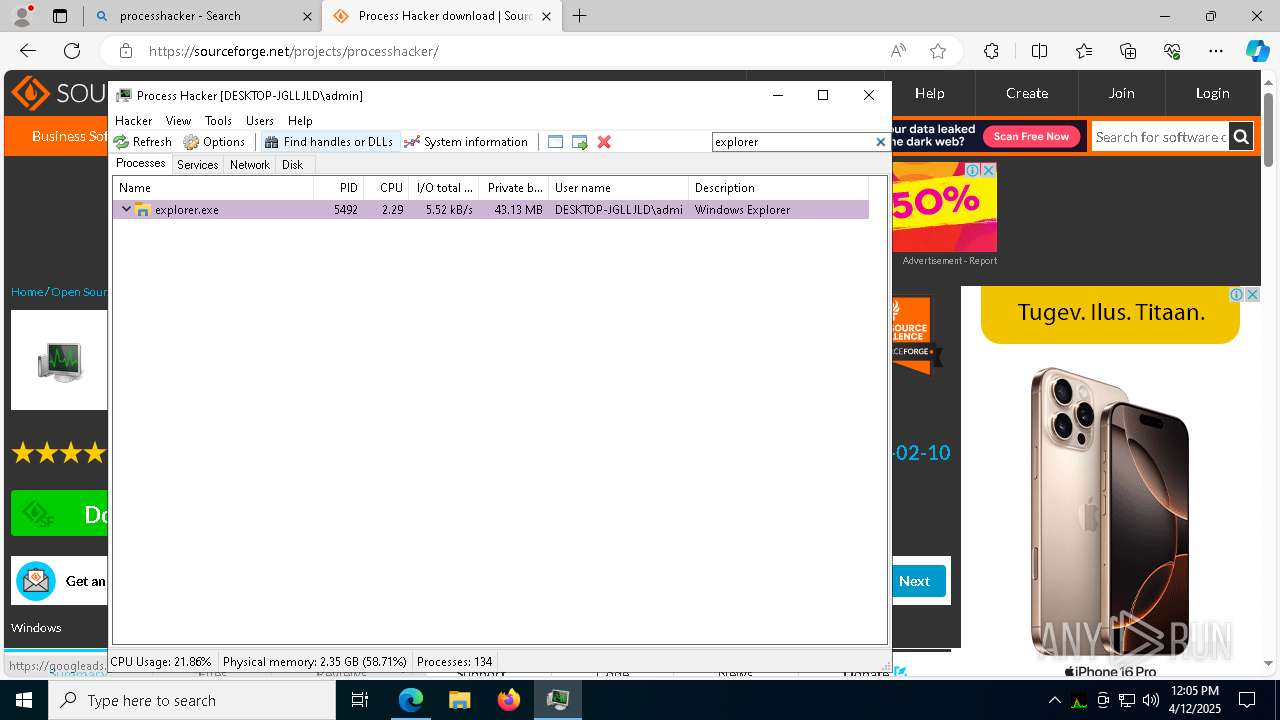Click Physical memory status bar entry
The width and height of the screenshot is (1280, 720).
pos(315,662)
